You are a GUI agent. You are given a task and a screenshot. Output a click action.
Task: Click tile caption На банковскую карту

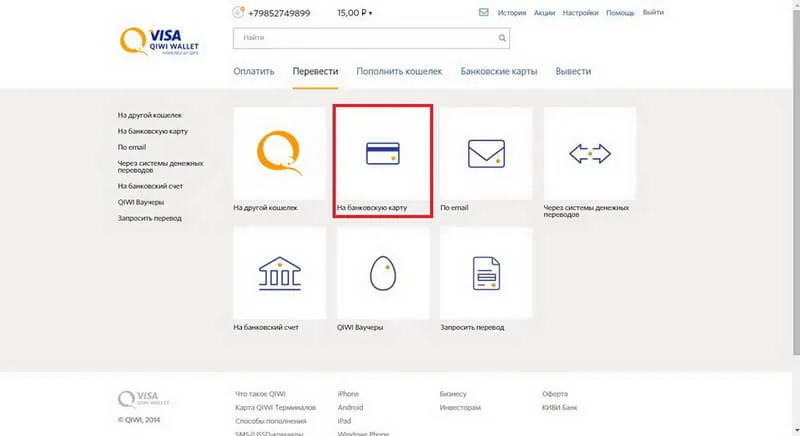(x=372, y=208)
